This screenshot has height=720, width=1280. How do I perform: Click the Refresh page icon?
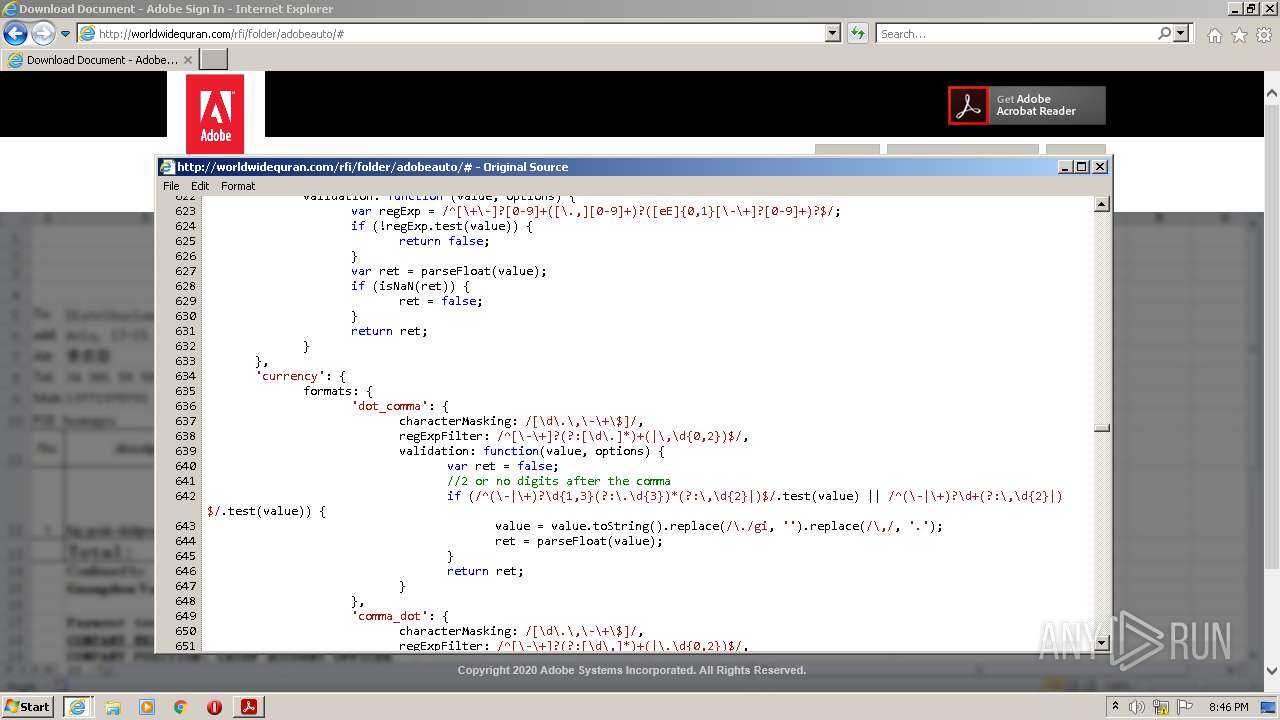point(858,34)
